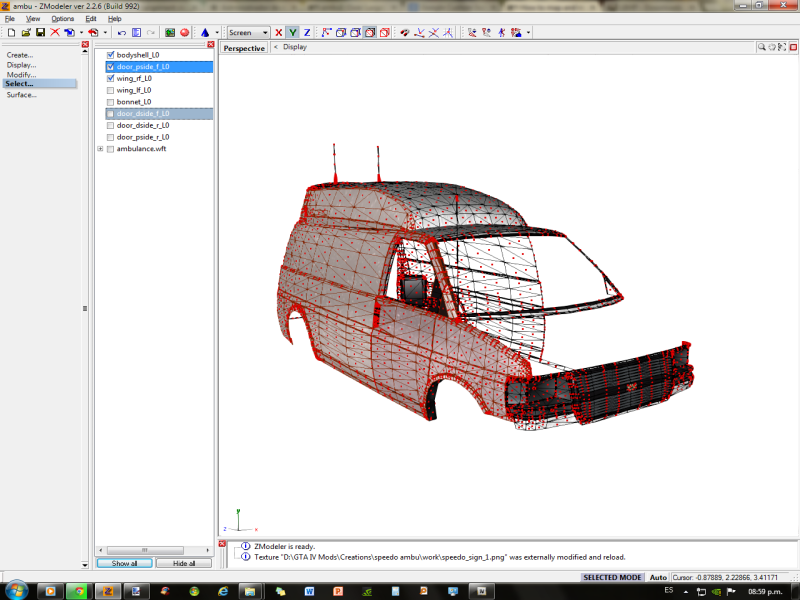Check the wing_lf_L0 object checkbox
800x600 pixels.
pyautogui.click(x=110, y=90)
